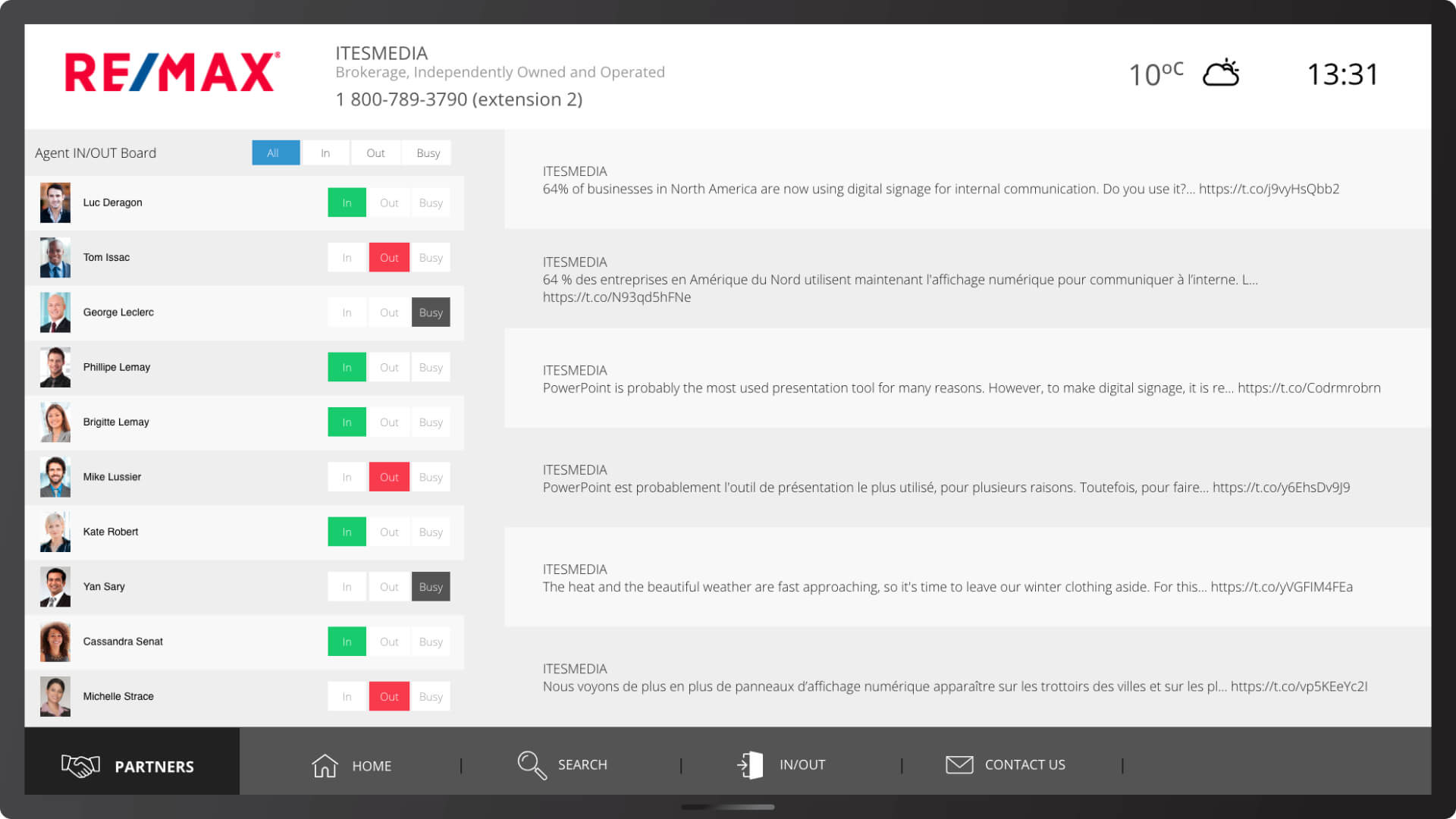Toggle agent status to In for Tom Issac

coord(347,257)
